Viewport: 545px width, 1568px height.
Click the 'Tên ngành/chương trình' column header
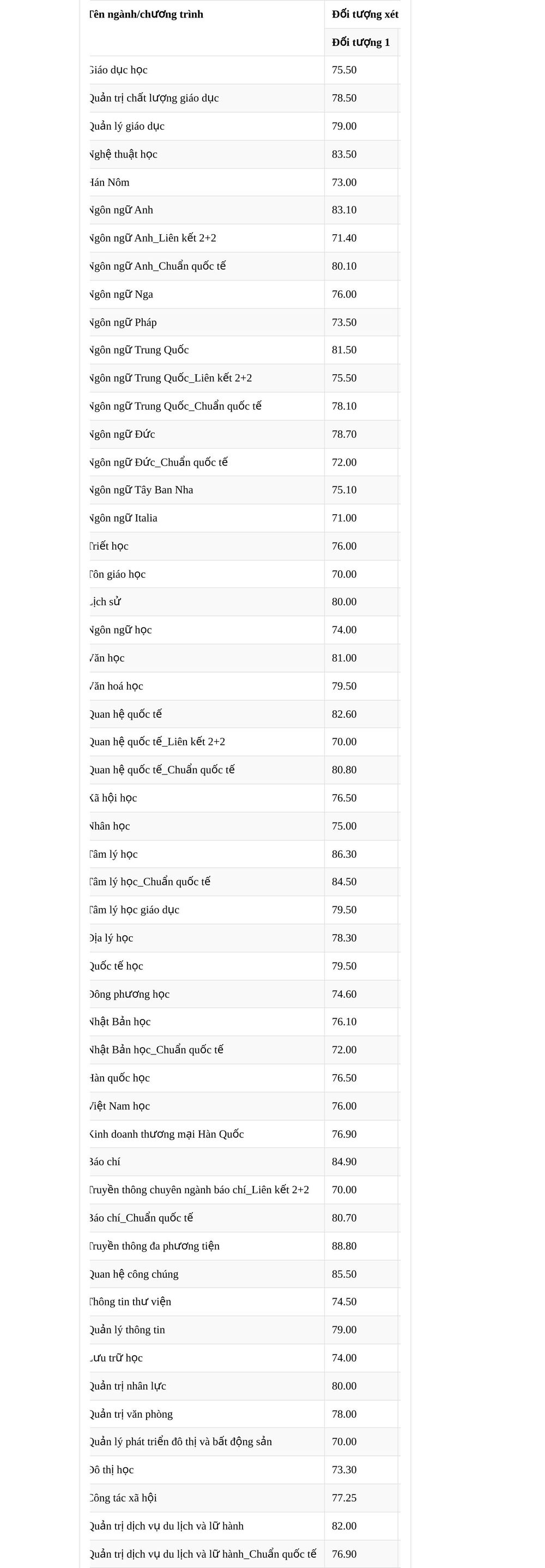146,15
